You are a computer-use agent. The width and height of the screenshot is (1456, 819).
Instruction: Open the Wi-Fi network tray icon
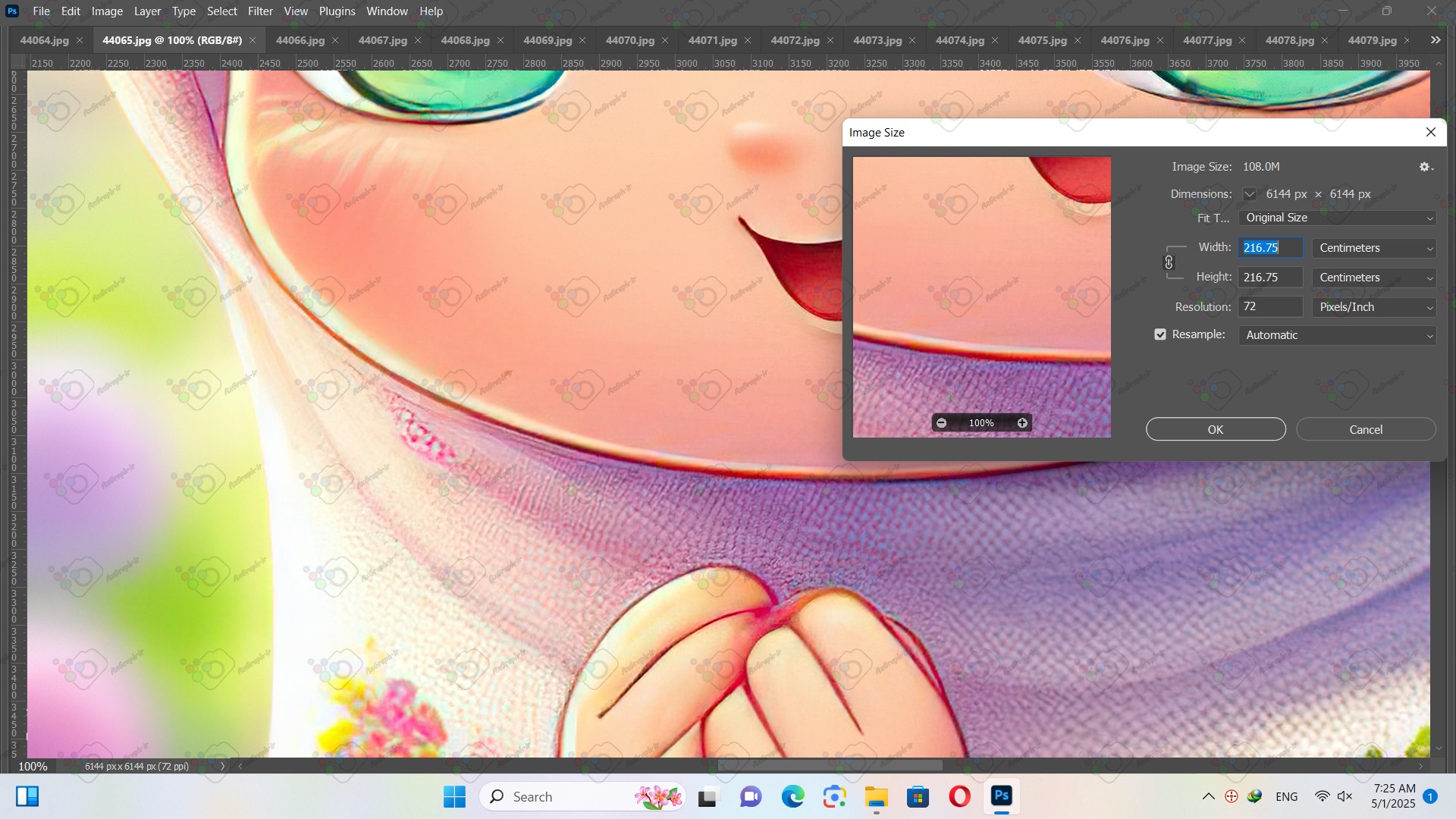coord(1322,796)
